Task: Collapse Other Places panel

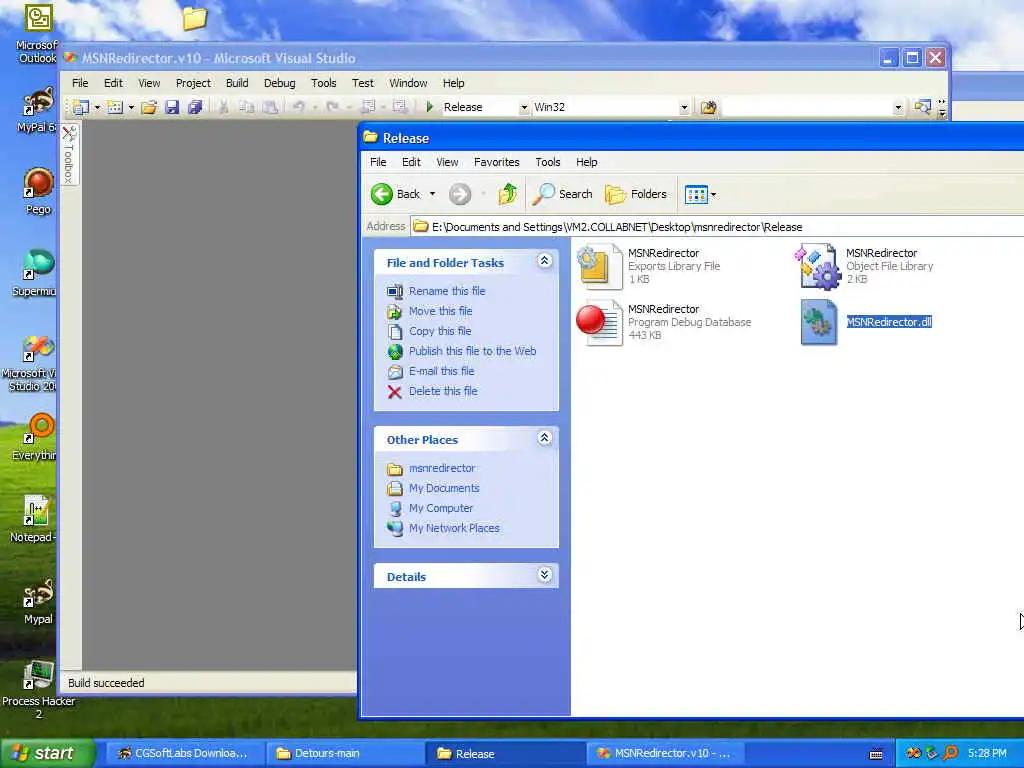Action: click(545, 438)
